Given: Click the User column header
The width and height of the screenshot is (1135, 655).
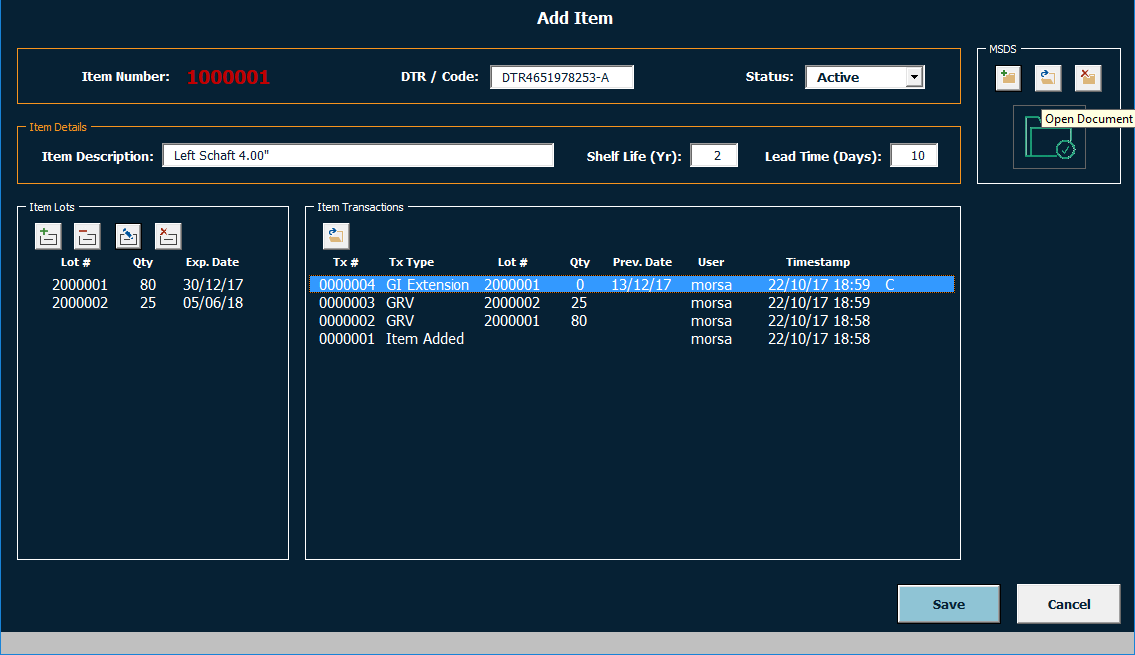Looking at the screenshot, I should (x=711, y=262).
